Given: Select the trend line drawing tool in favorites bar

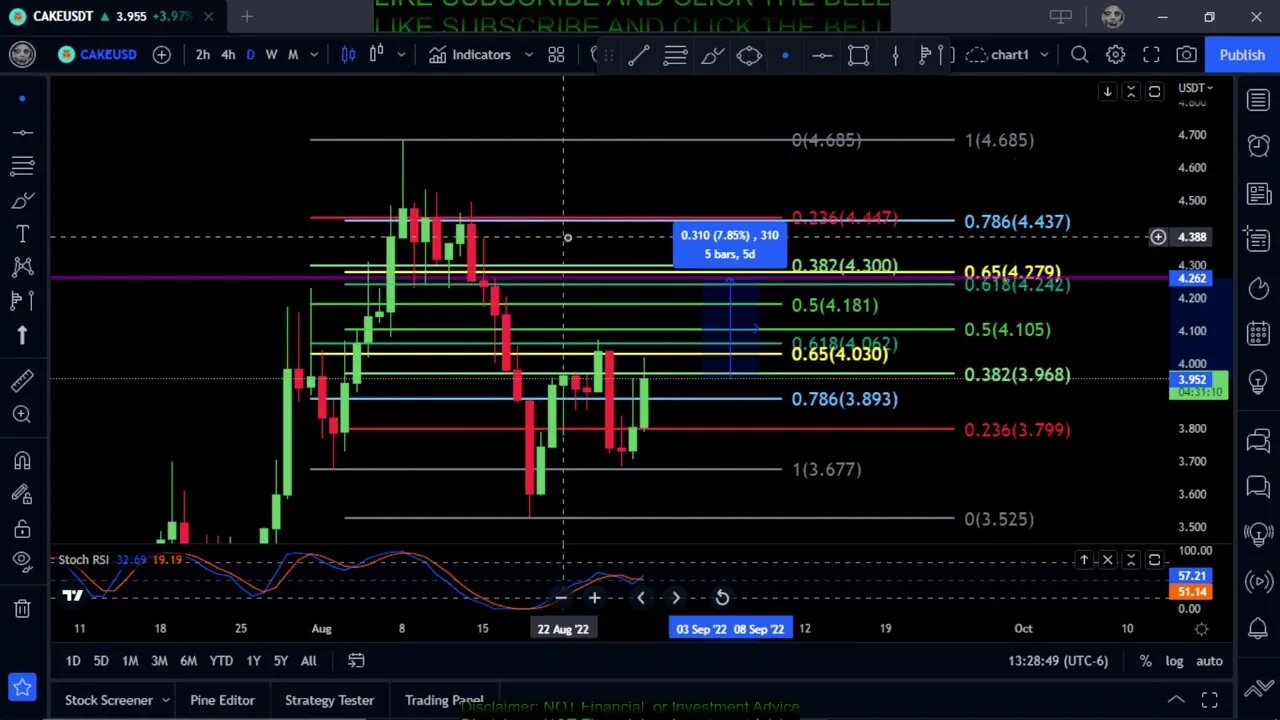Looking at the screenshot, I should [638, 56].
